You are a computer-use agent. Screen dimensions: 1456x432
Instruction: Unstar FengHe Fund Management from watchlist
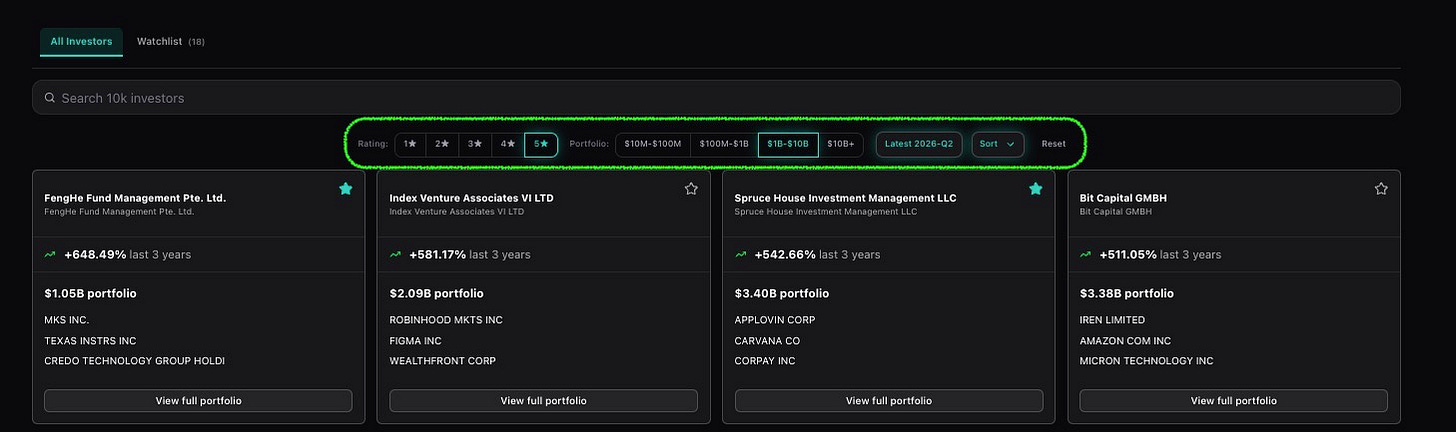(345, 189)
